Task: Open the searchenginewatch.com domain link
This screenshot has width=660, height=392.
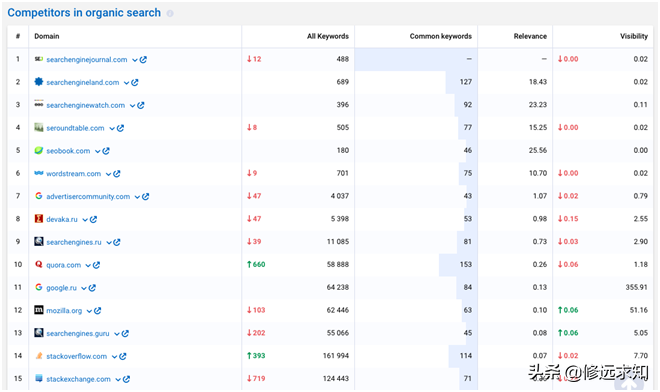Action: [x=85, y=105]
